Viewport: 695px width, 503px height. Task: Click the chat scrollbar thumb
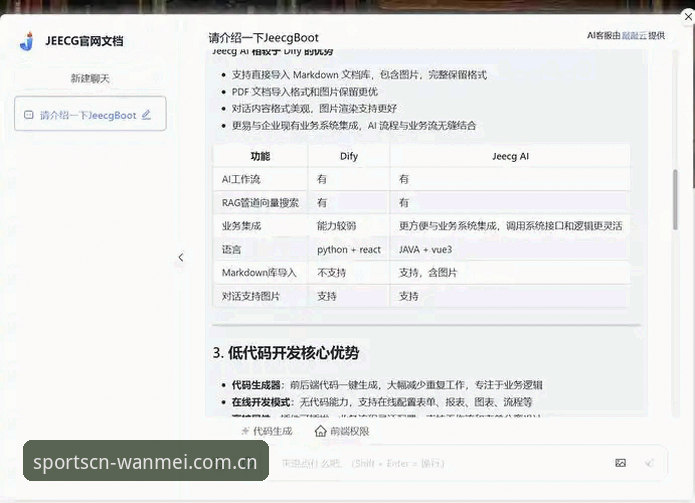point(675,199)
